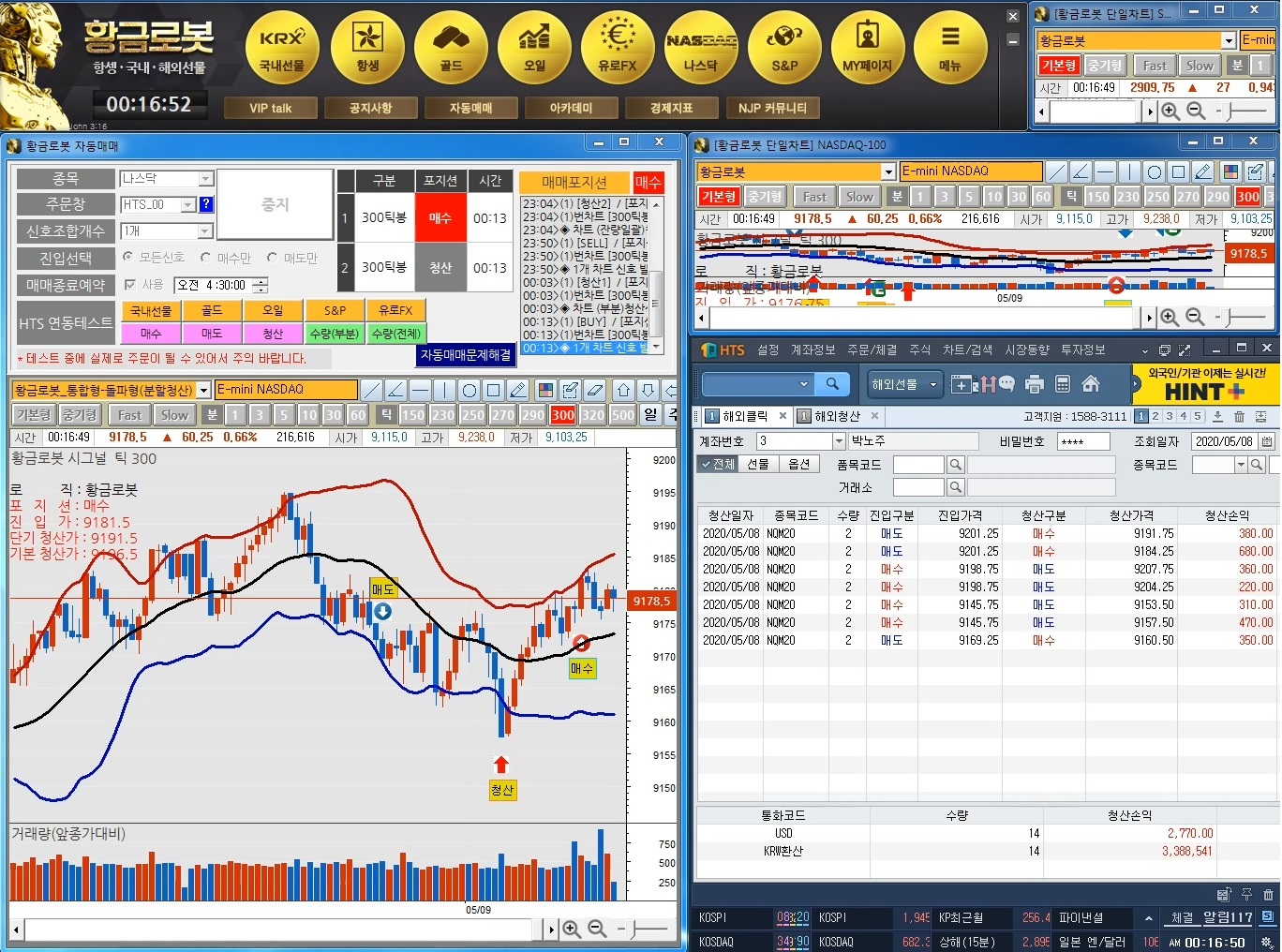Open the 메뉴 hamburger icon

click(950, 49)
